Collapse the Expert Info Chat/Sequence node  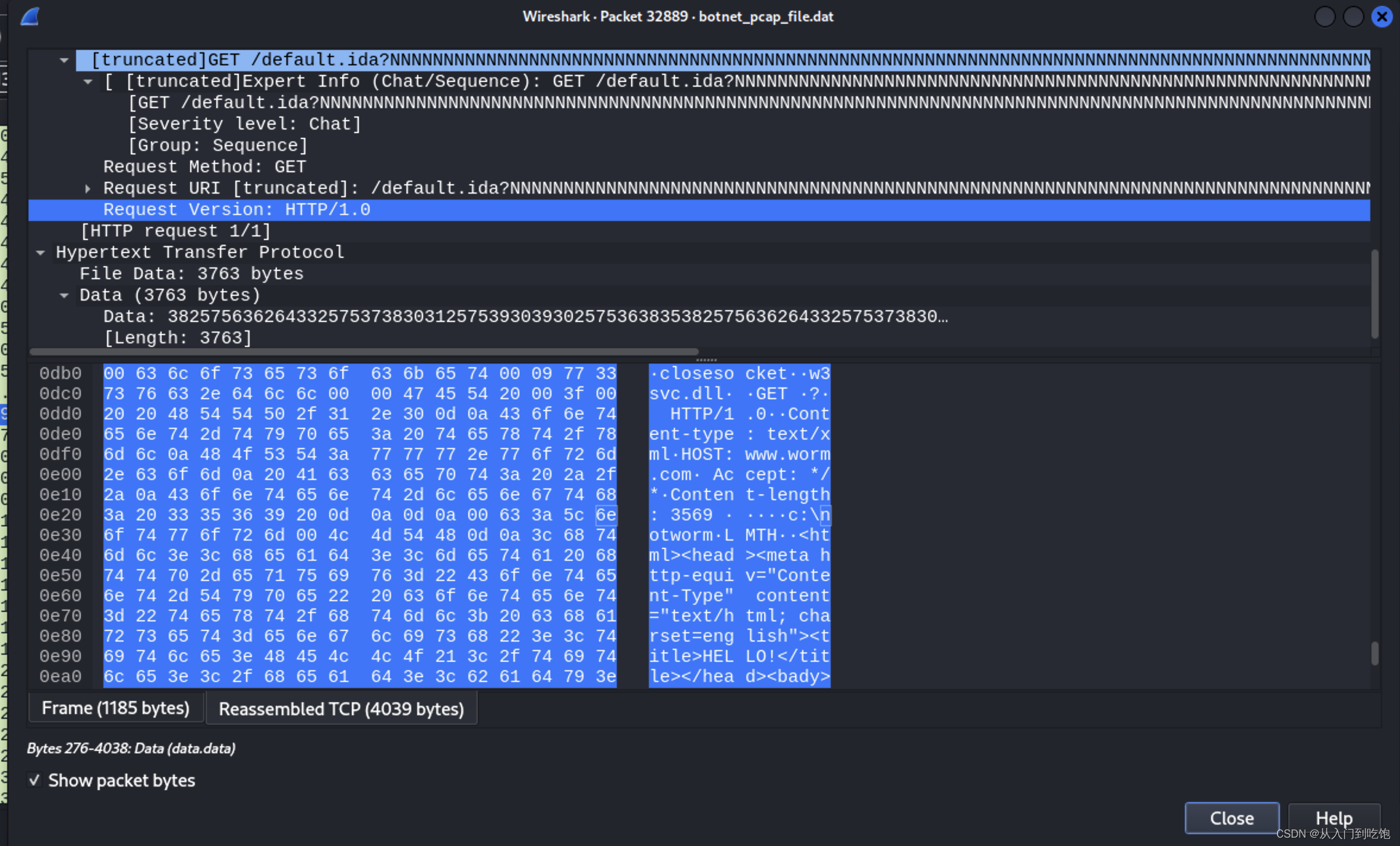point(88,81)
